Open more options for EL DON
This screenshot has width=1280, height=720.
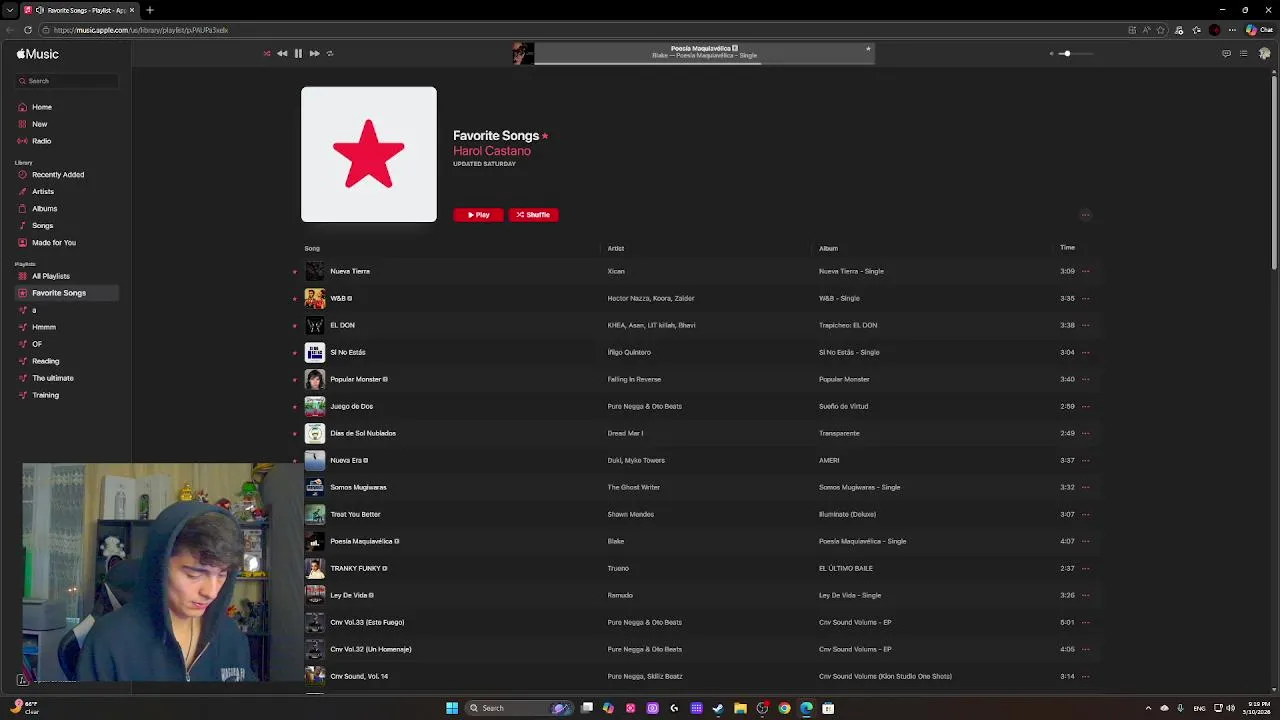tap(1086, 325)
